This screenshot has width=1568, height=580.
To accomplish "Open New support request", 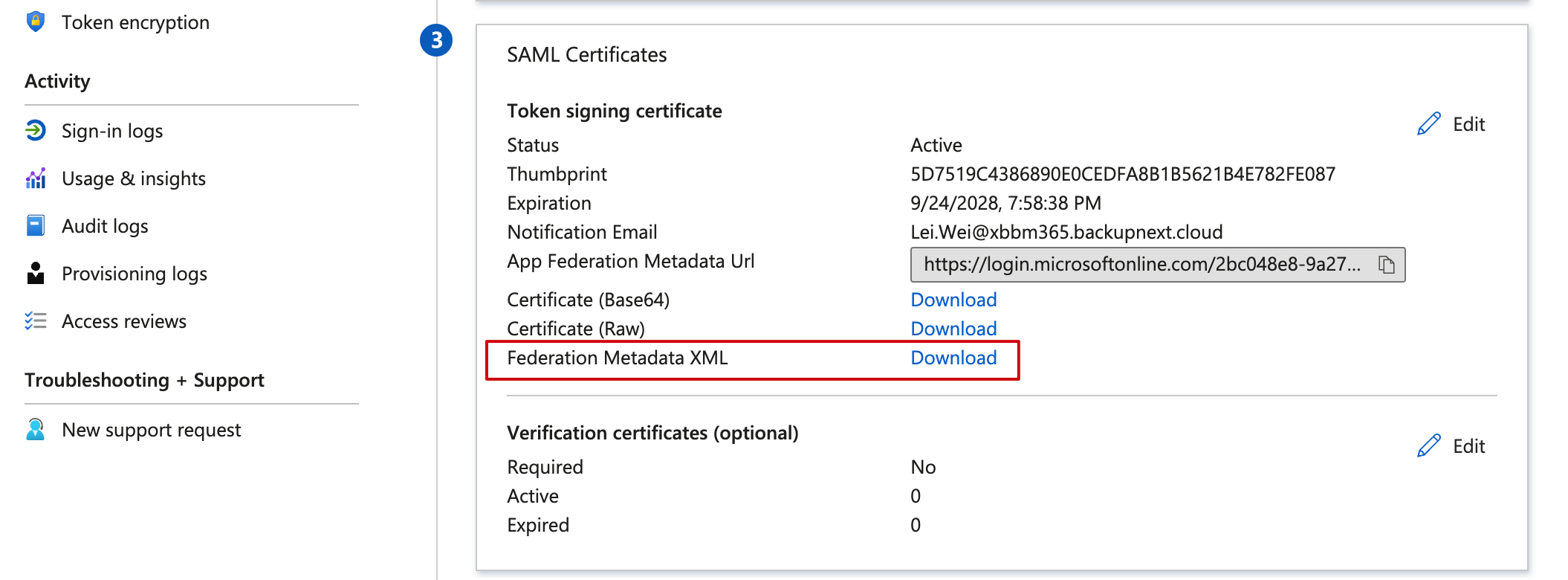I will tap(152, 430).
